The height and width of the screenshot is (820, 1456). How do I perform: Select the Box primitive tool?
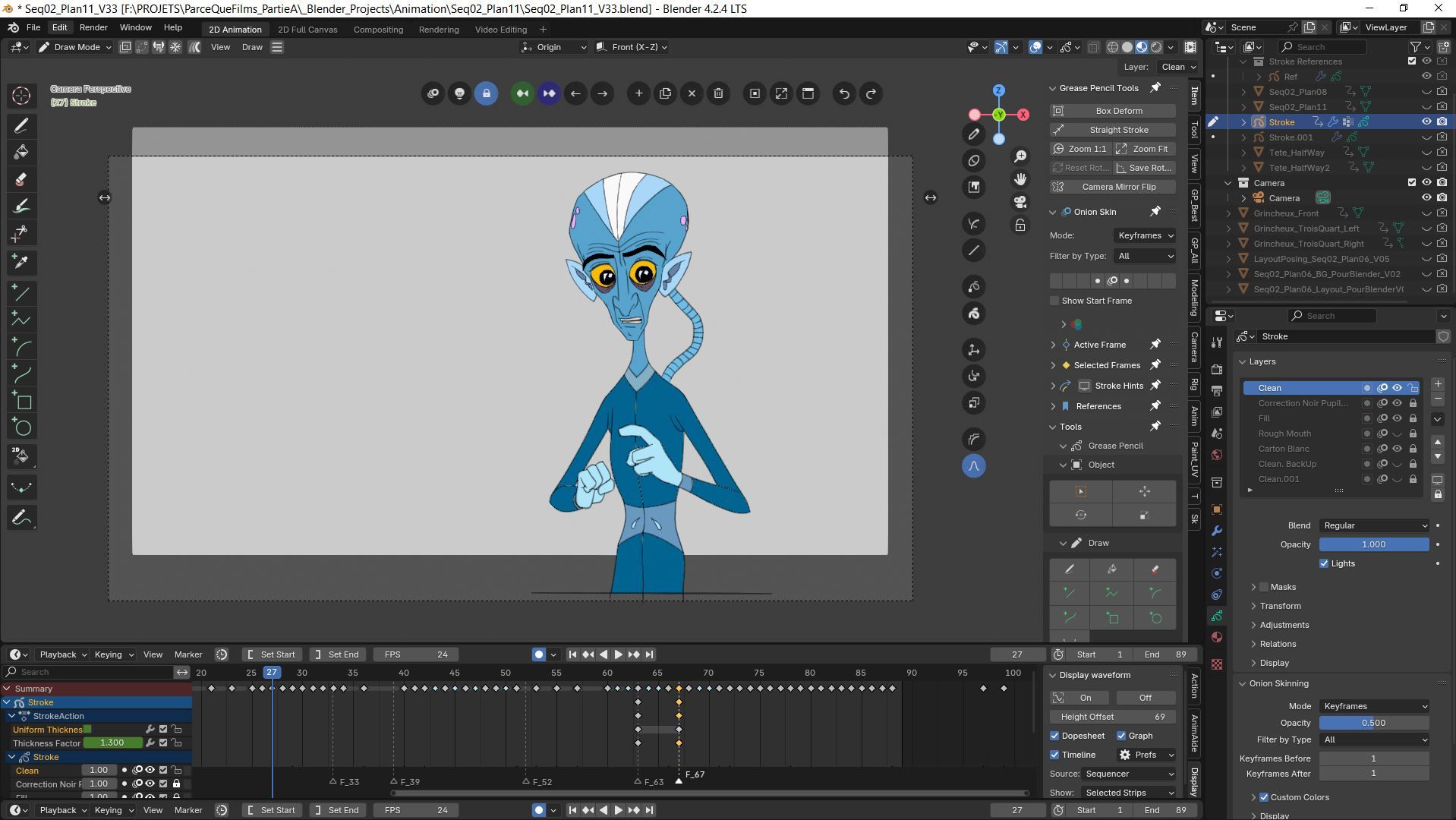click(x=21, y=401)
